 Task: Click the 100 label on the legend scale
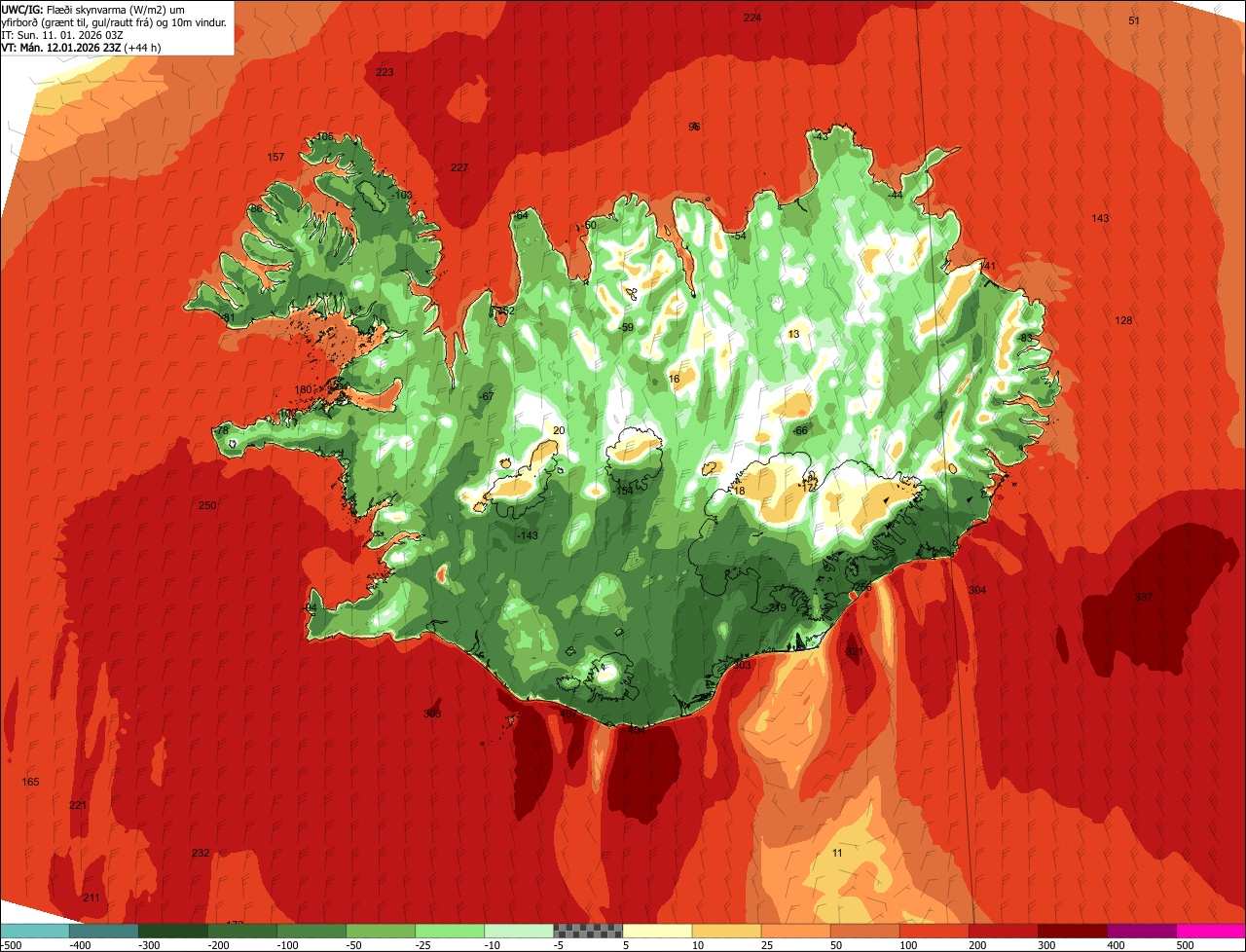[x=907, y=944]
